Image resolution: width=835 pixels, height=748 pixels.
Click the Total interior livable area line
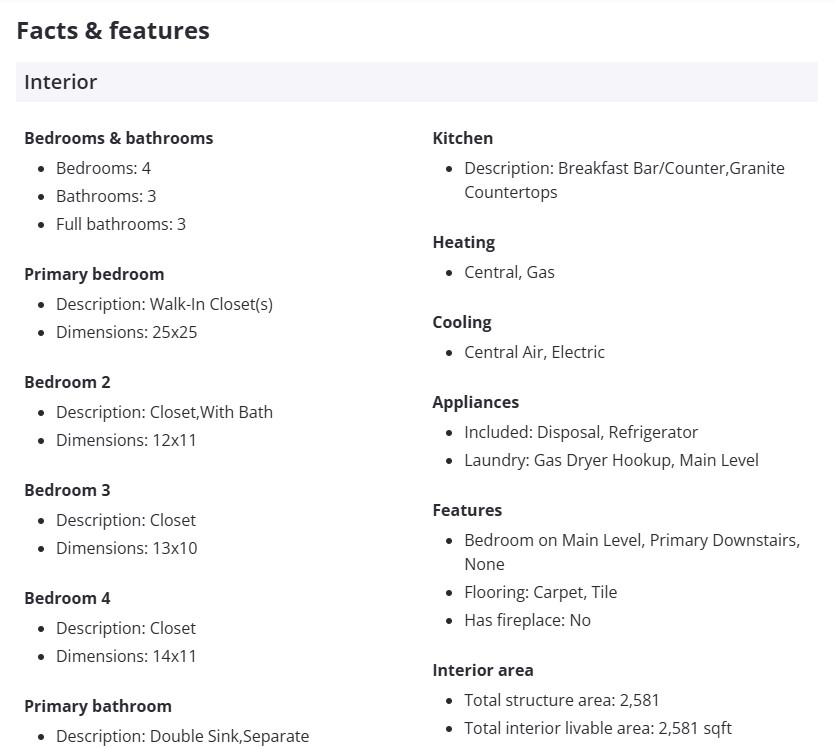pyautogui.click(x=598, y=728)
